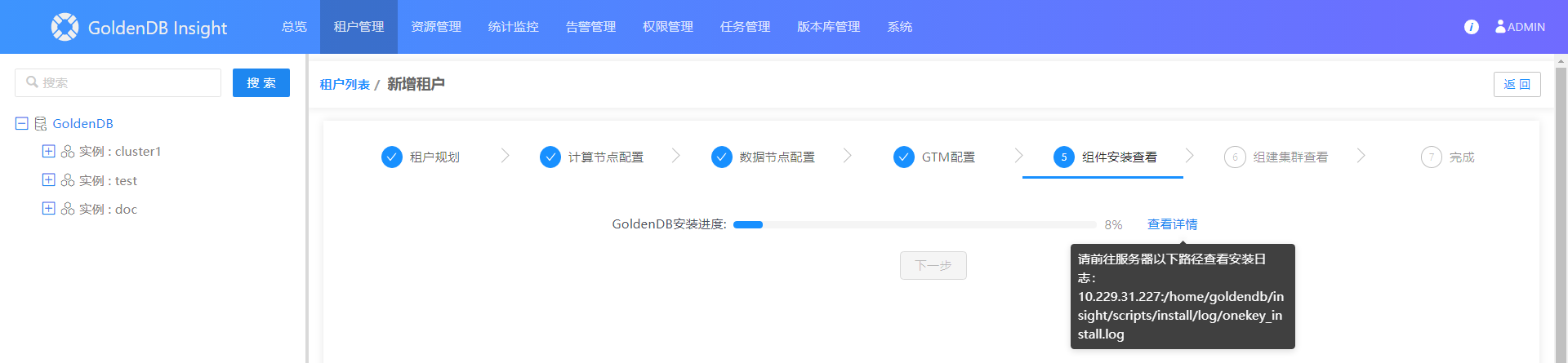
Task: Click the 下一步 button
Action: tap(933, 265)
